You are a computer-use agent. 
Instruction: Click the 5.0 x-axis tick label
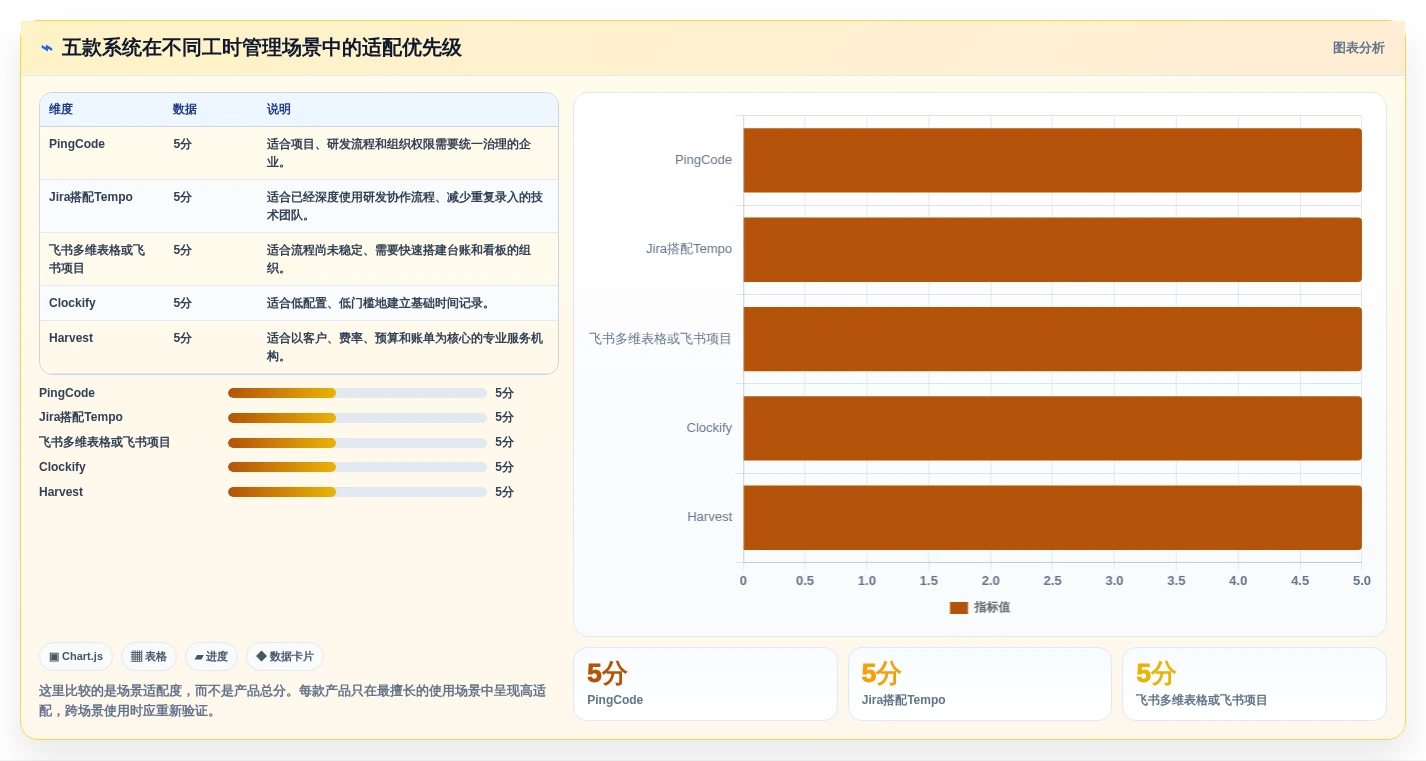(x=1361, y=581)
